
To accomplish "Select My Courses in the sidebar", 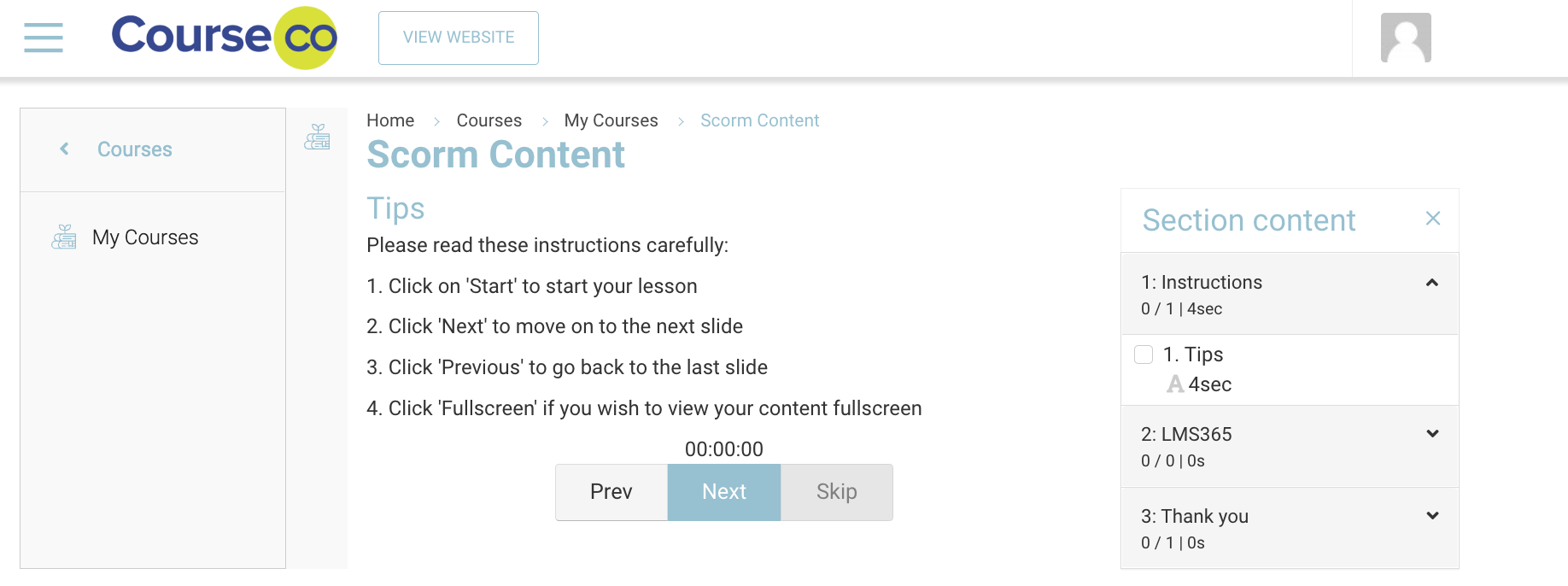I will coord(145,237).
